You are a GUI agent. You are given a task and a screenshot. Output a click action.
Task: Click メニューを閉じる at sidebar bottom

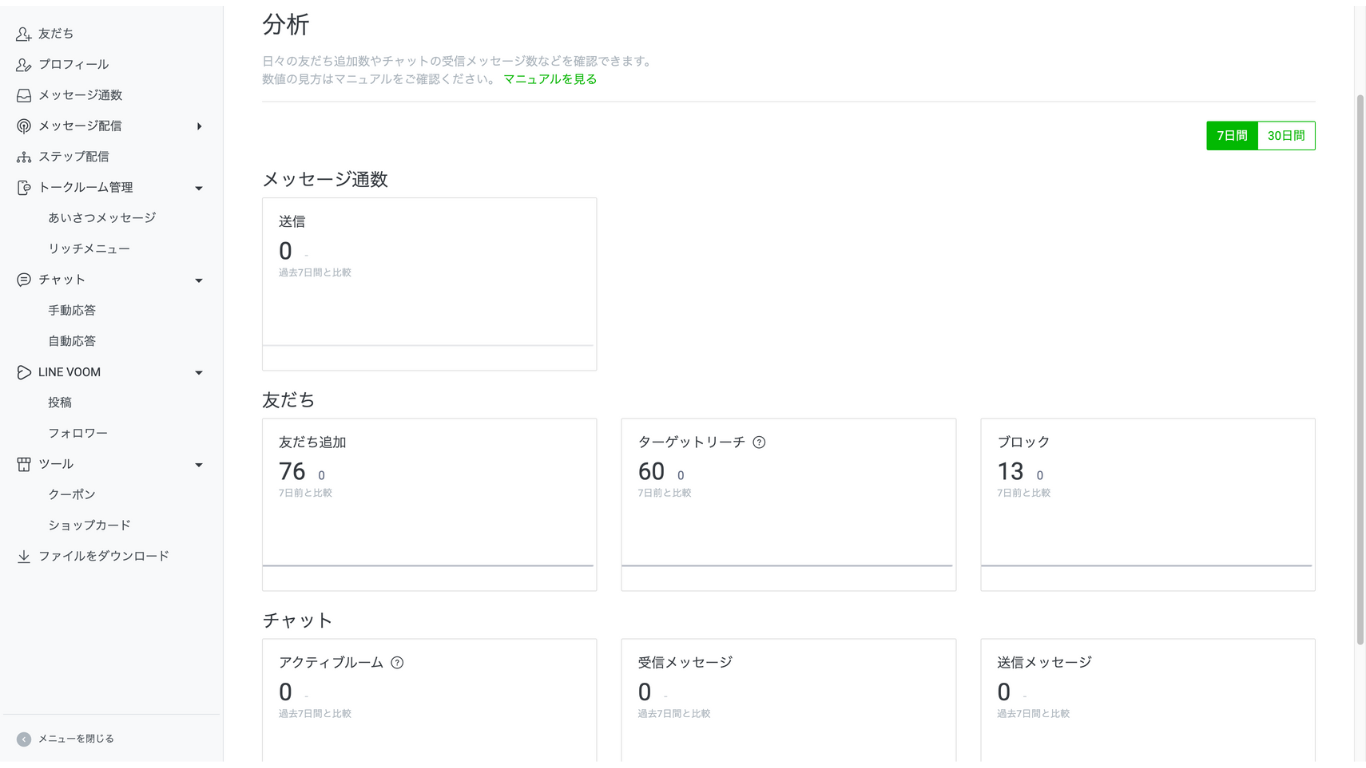click(x=76, y=739)
